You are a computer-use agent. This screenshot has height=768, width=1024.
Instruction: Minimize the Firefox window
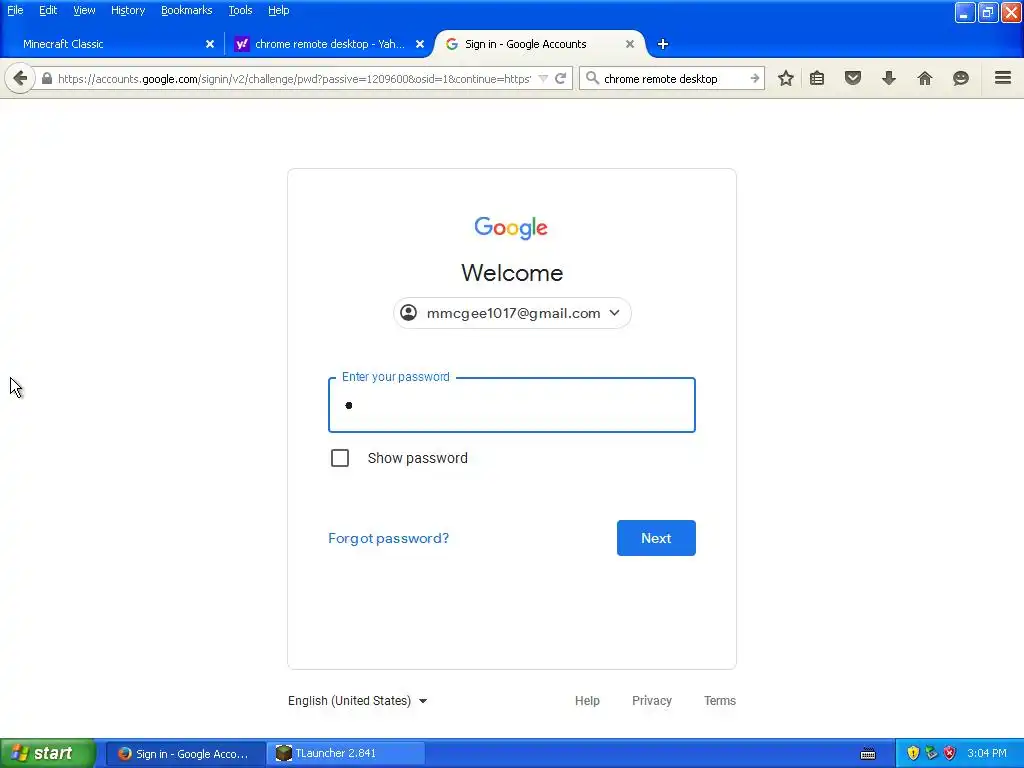coord(965,12)
